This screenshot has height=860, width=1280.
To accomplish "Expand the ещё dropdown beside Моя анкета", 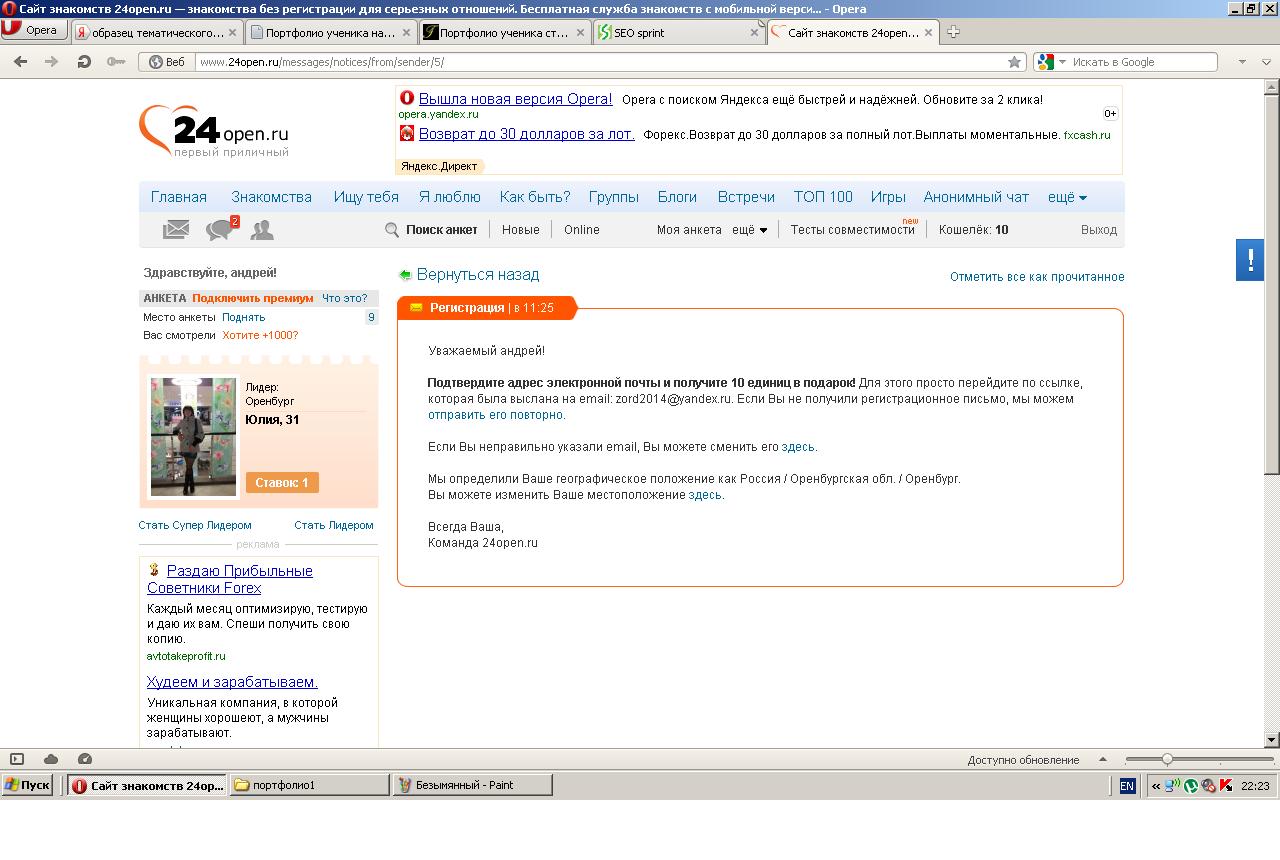I will 750,230.
